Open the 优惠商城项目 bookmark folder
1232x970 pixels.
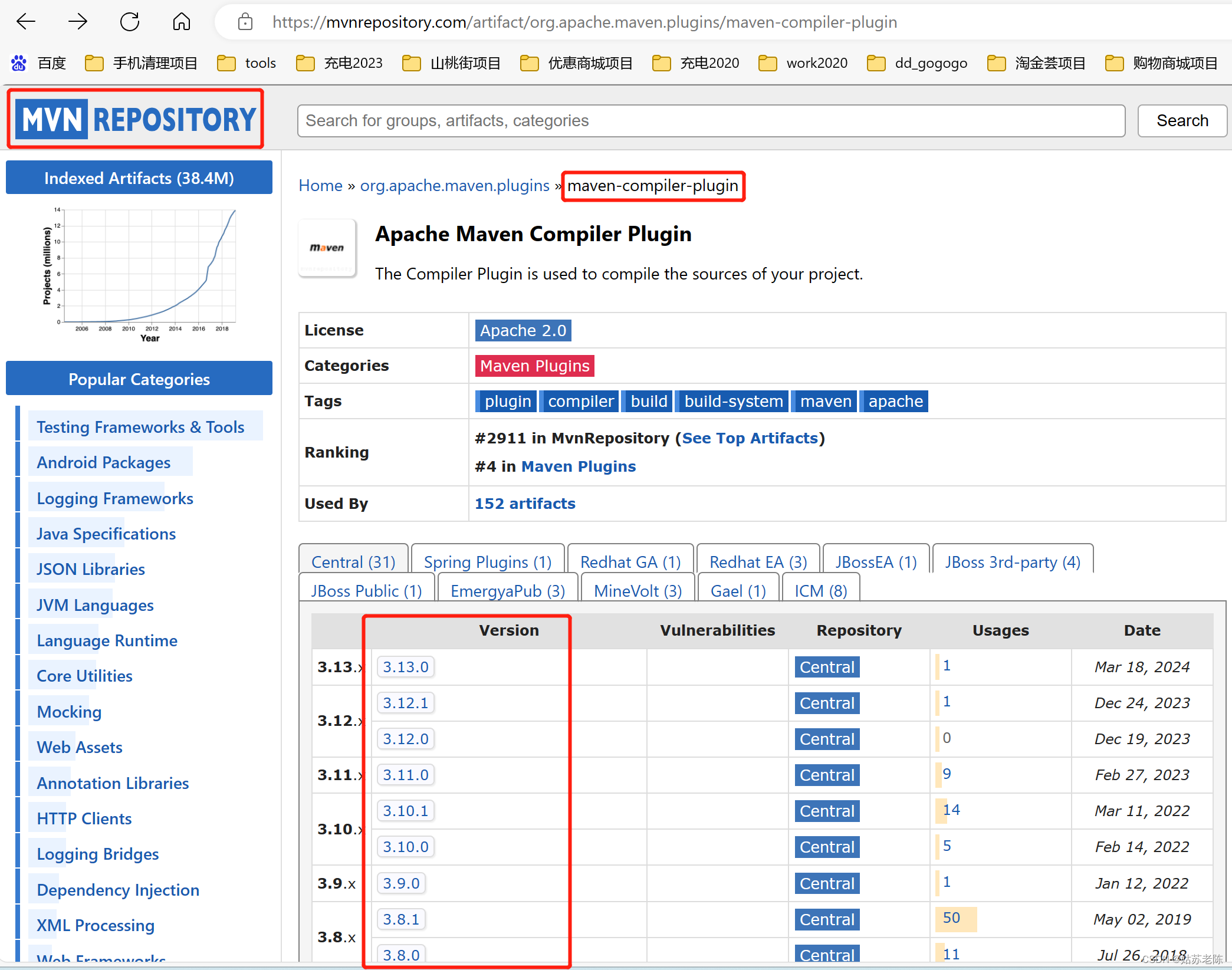tap(576, 63)
